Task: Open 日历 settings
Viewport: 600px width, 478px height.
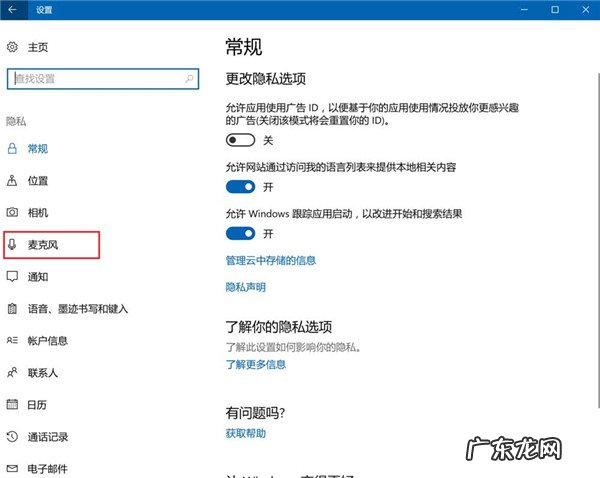Action: [37, 405]
